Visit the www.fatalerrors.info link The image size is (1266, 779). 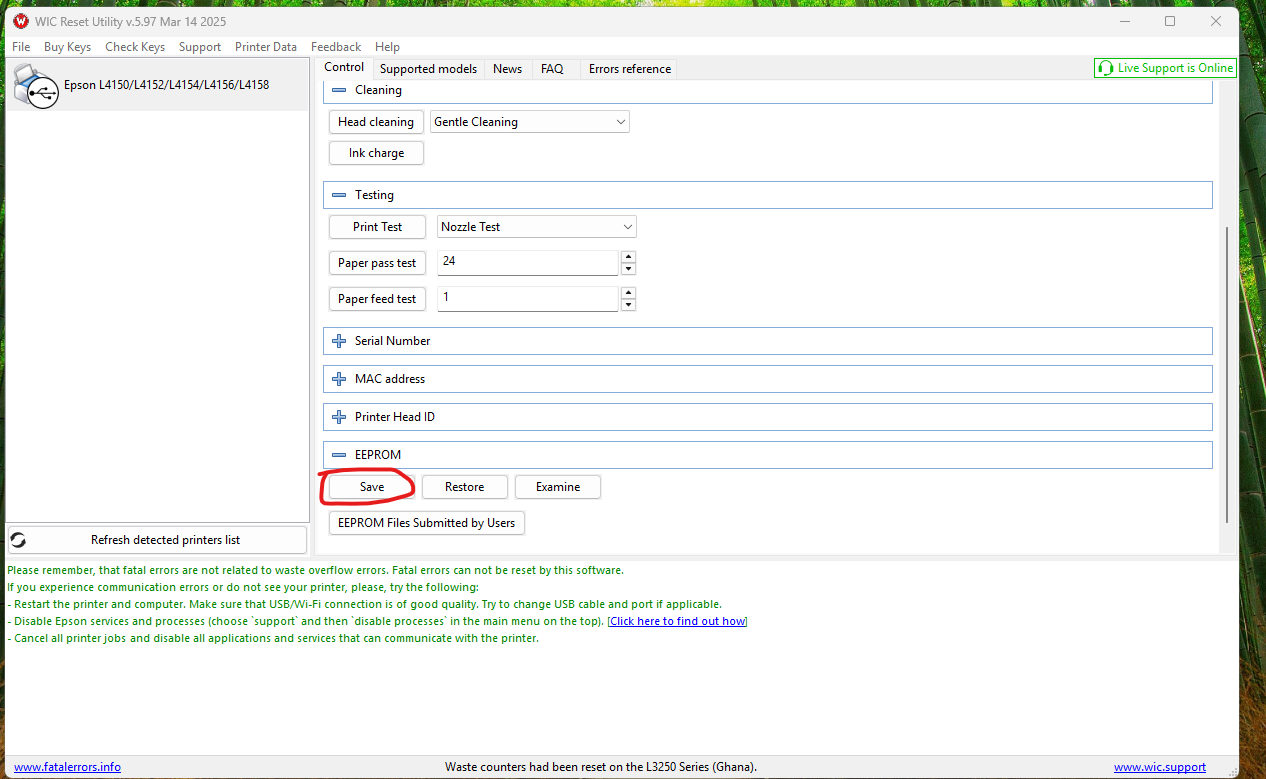68,767
